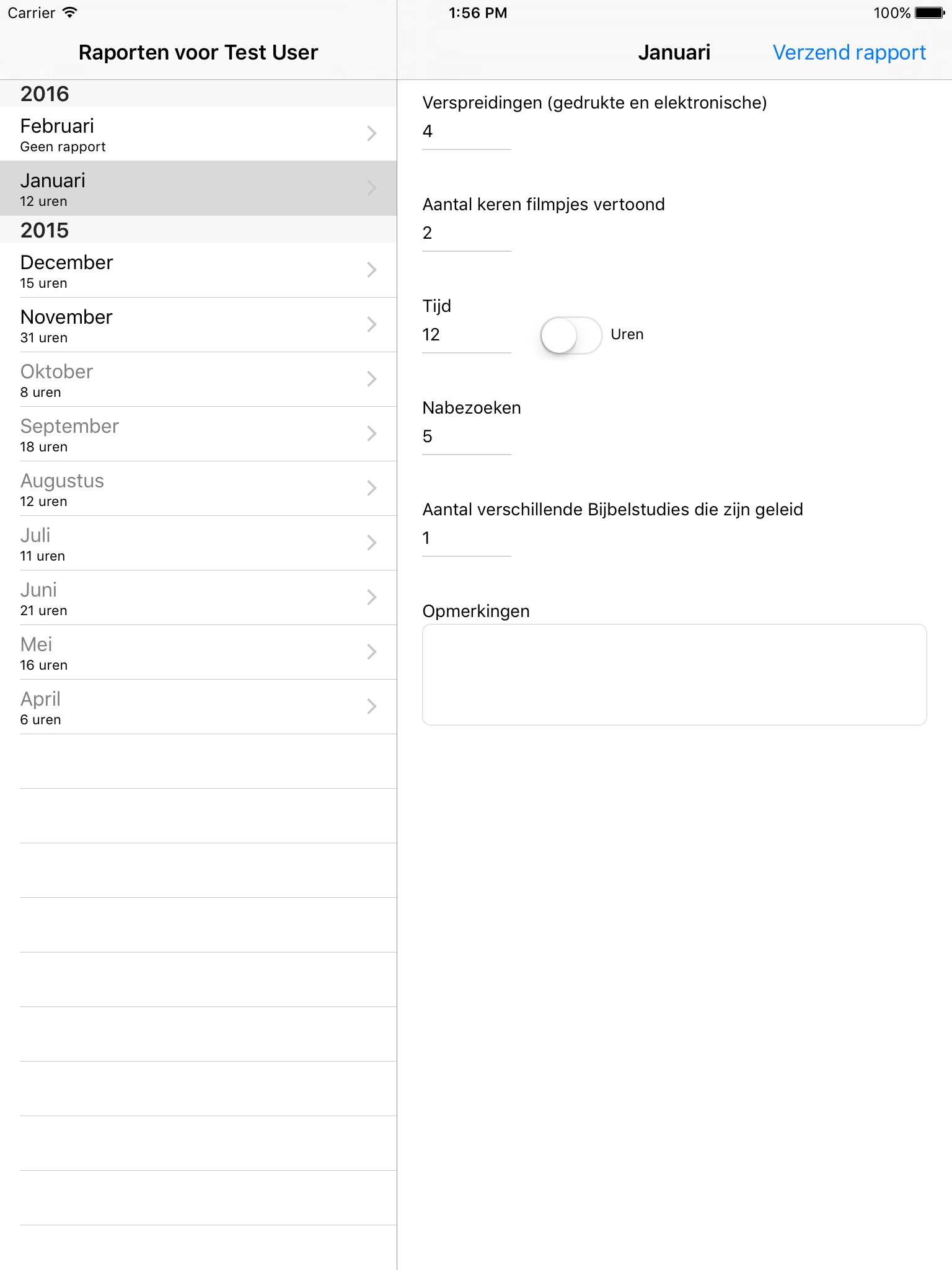Click the filmpjes vertoond count field
The image size is (952, 1270).
[x=466, y=234]
